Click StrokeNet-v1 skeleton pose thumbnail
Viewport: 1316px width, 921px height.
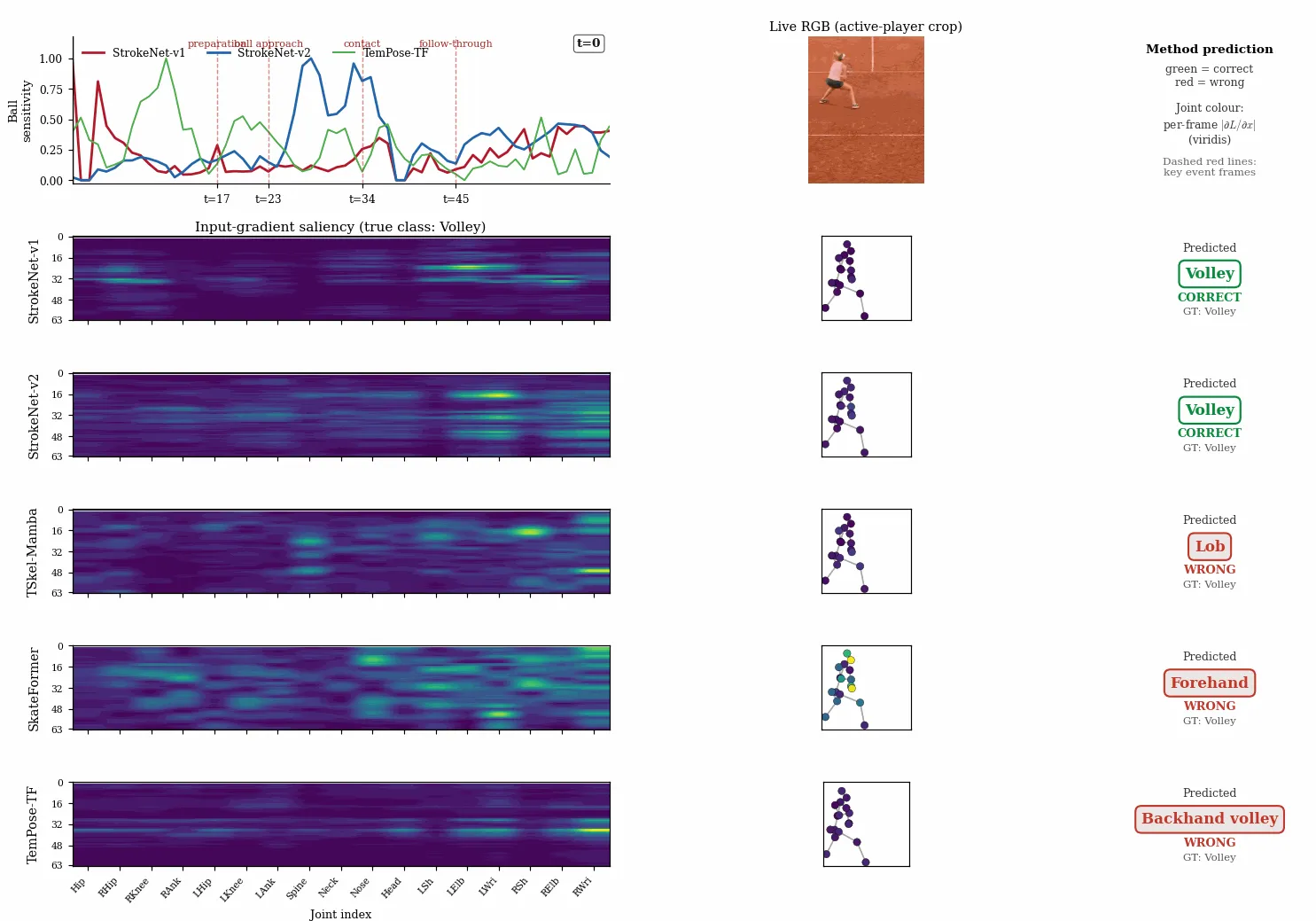point(866,278)
